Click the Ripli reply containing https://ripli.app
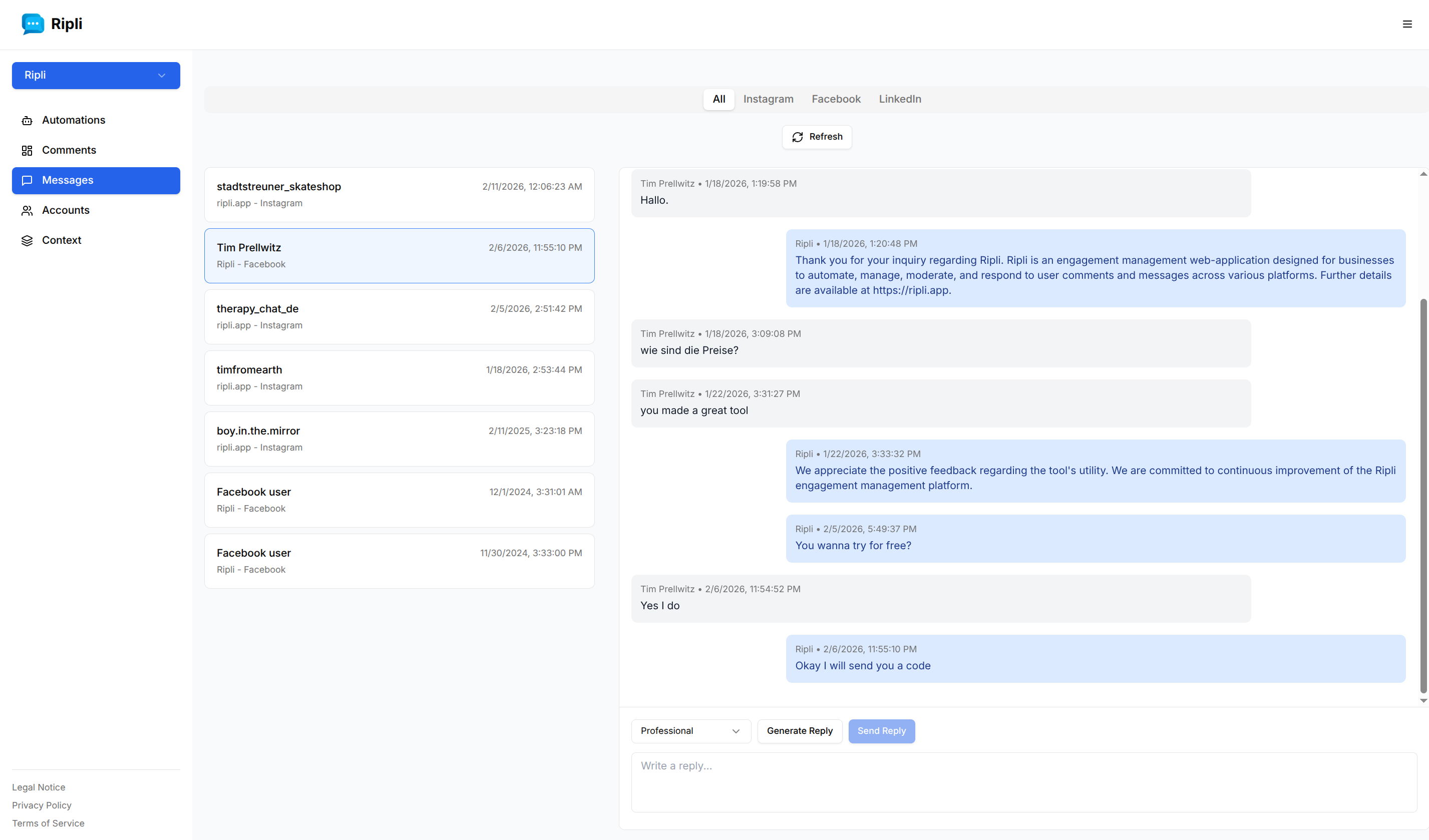The height and width of the screenshot is (840, 1429). 1095,268
